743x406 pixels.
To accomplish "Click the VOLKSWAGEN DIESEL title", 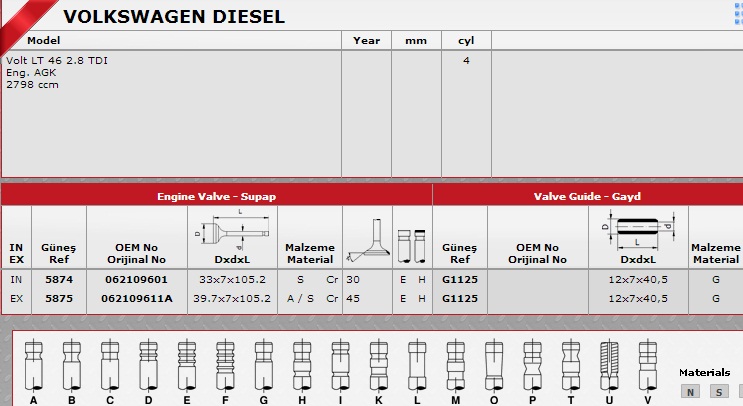I will 174,17.
